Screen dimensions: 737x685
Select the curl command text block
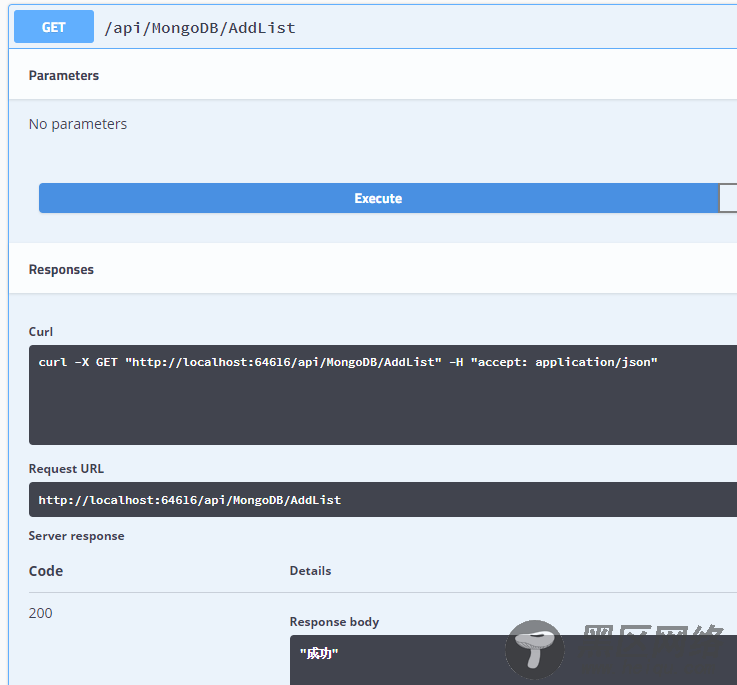point(383,394)
